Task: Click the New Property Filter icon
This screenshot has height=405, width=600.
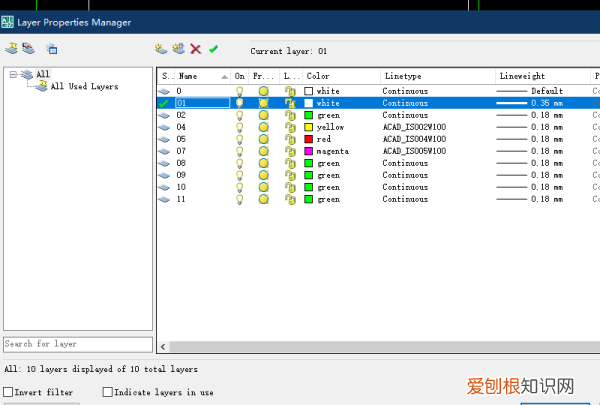Action: [11, 48]
